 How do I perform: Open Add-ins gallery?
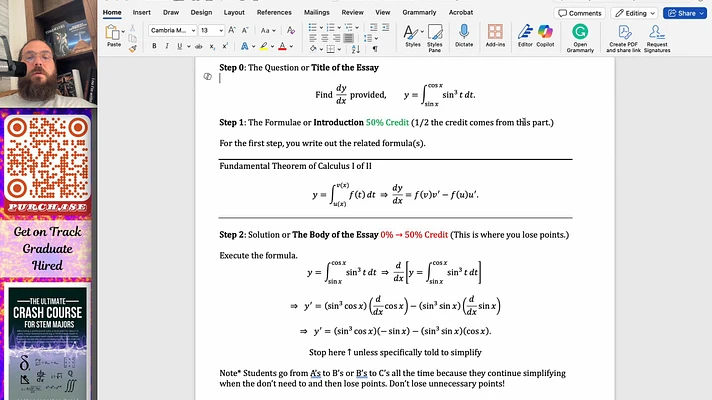tap(495, 35)
